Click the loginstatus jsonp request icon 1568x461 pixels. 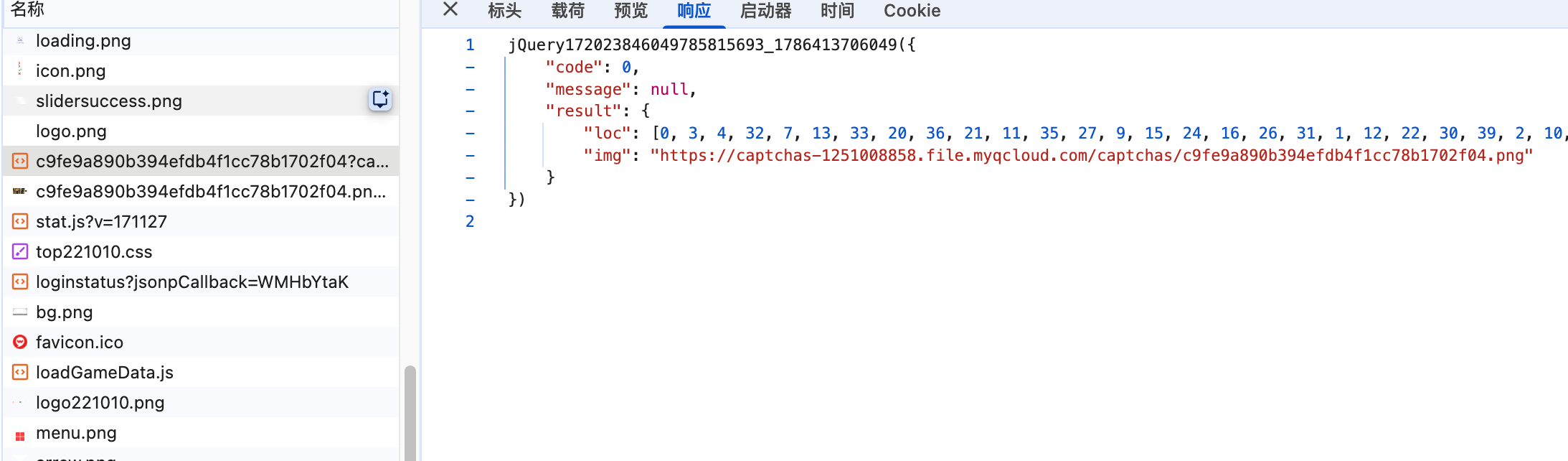pos(20,281)
